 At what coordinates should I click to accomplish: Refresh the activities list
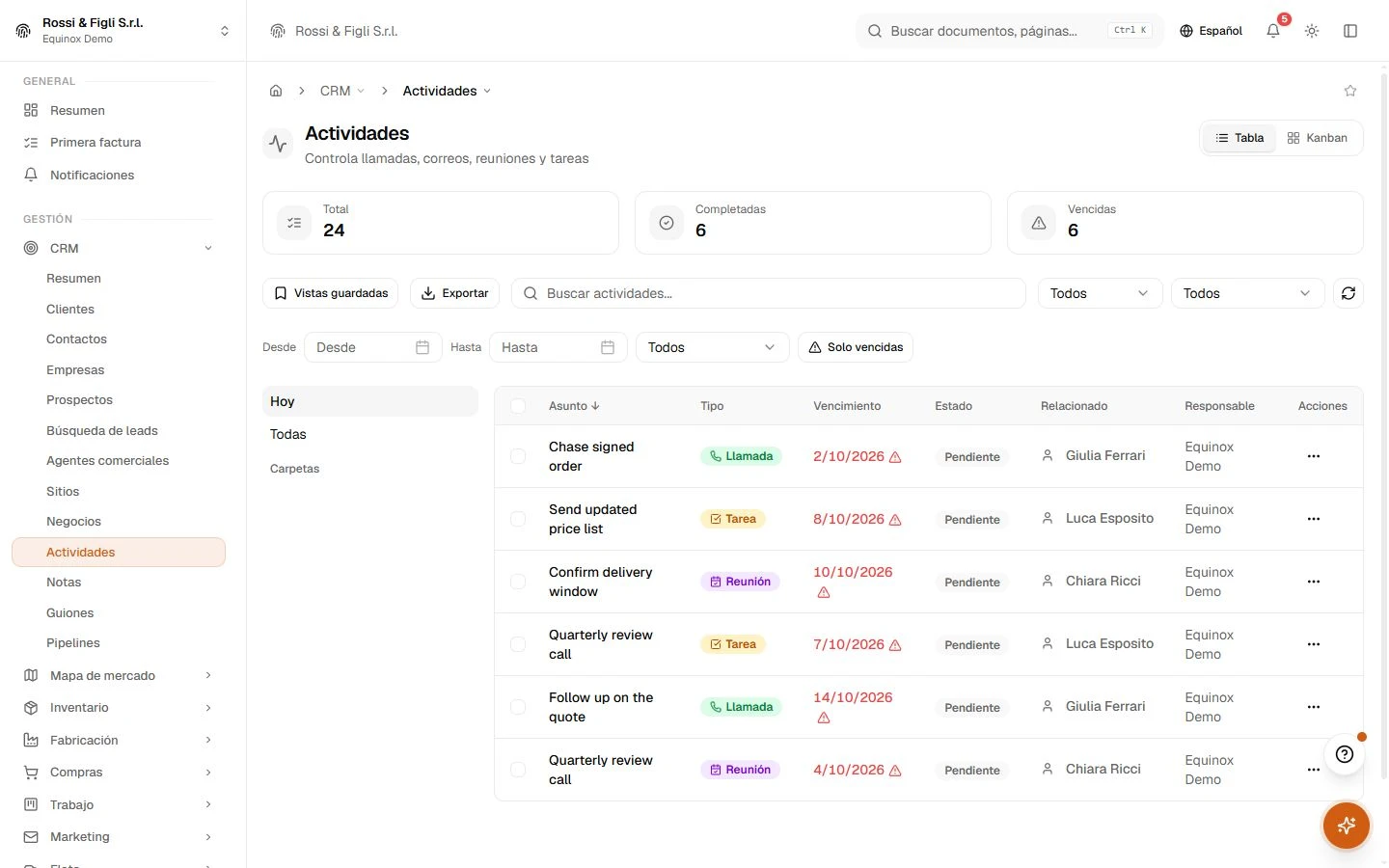click(1348, 293)
